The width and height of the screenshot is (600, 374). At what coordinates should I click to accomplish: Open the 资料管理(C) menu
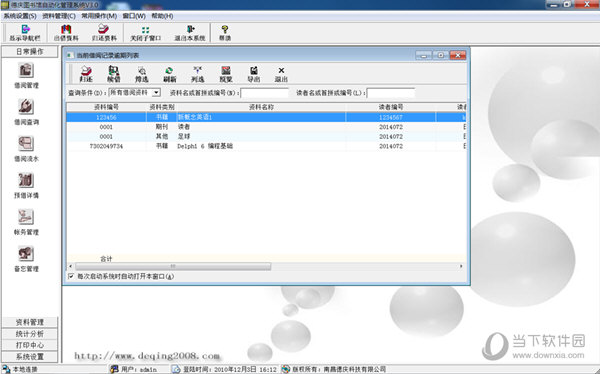59,16
